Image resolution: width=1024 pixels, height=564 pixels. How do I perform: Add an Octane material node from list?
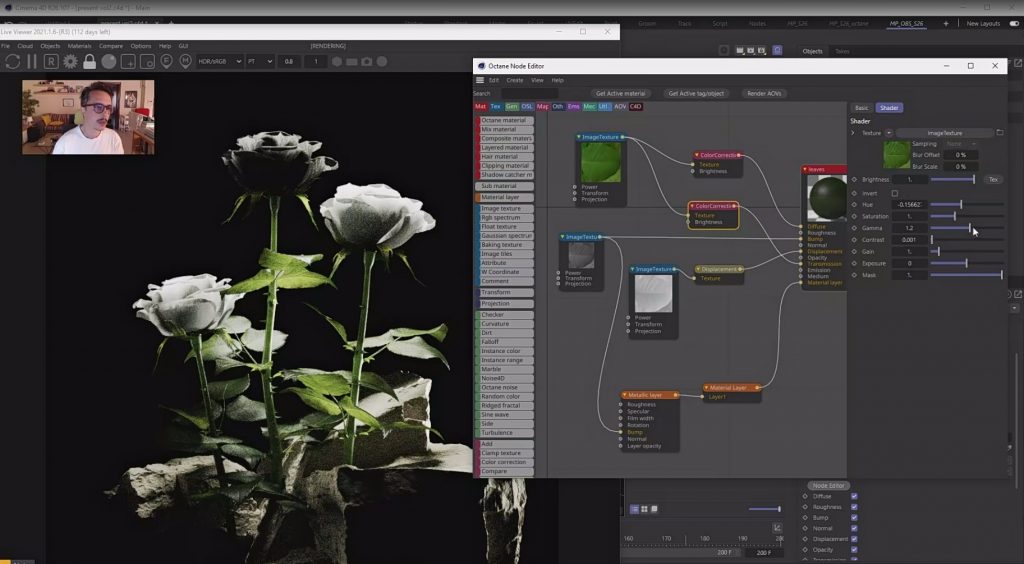[x=504, y=120]
